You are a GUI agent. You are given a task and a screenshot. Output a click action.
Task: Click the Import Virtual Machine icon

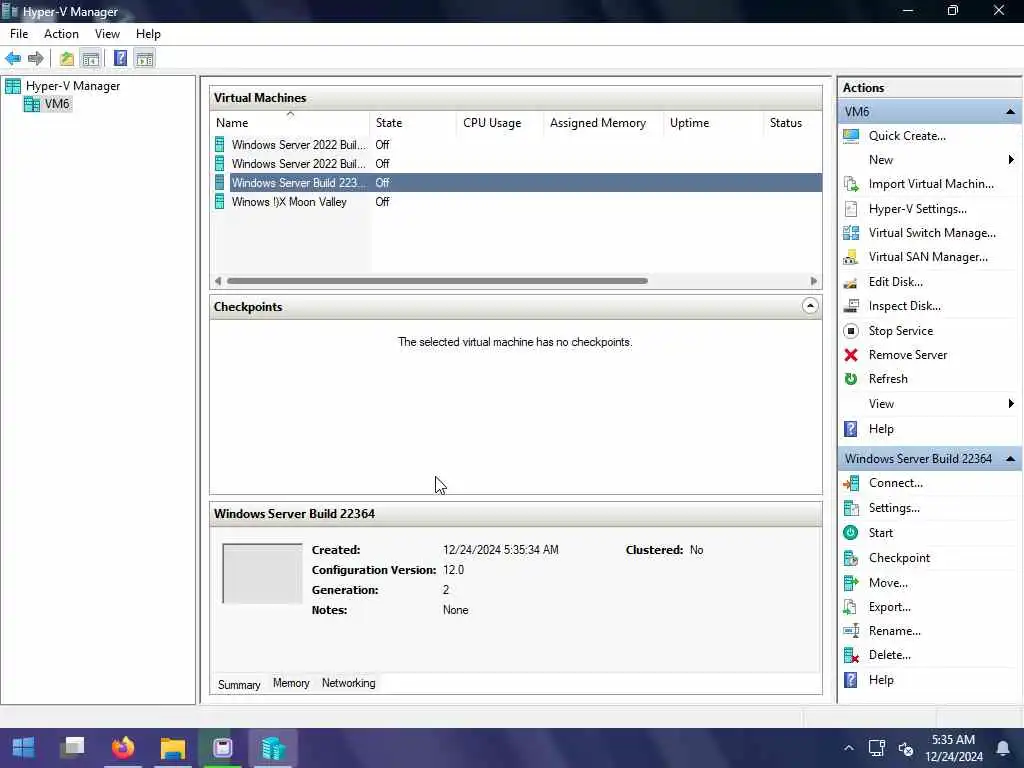point(851,184)
